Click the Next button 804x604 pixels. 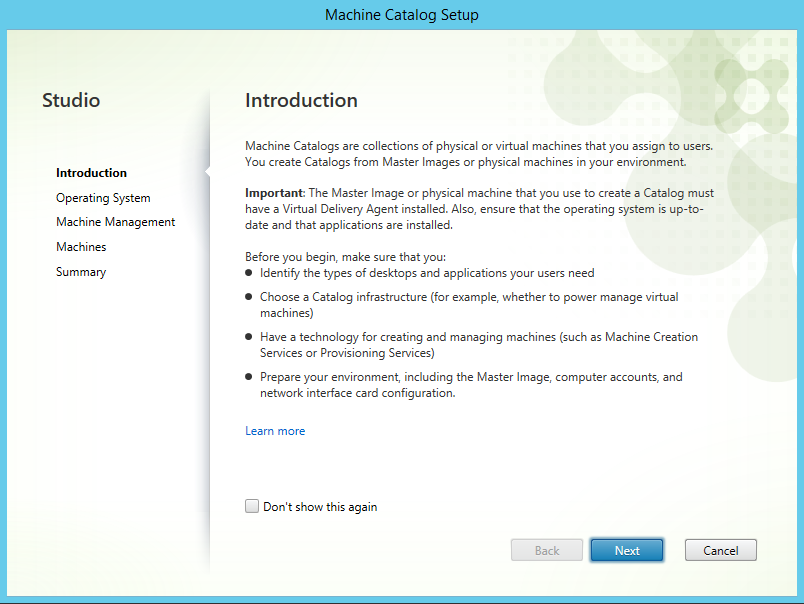tap(627, 550)
